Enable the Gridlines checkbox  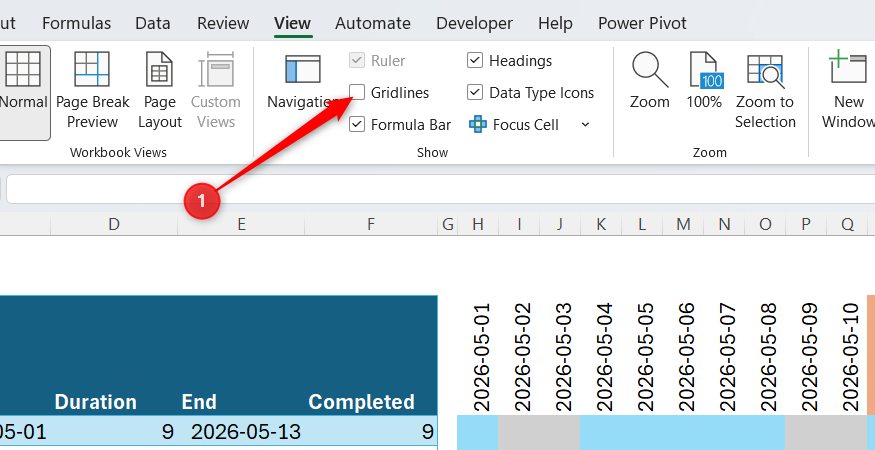point(357,92)
